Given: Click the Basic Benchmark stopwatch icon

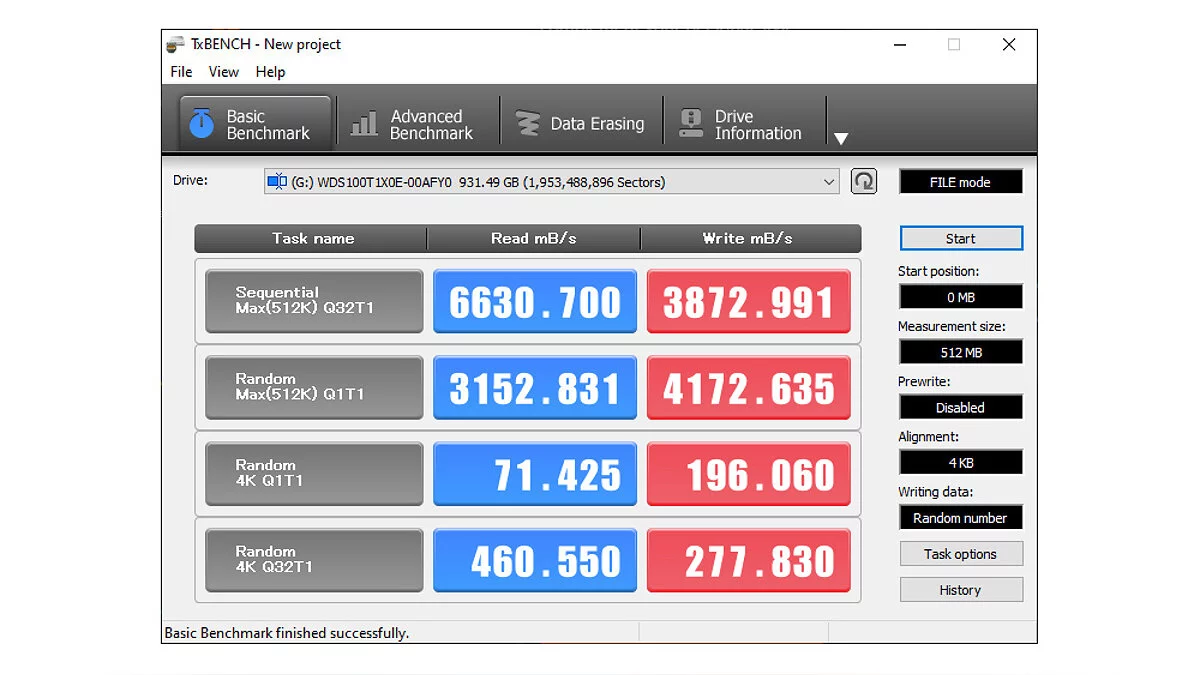Looking at the screenshot, I should (x=202, y=124).
